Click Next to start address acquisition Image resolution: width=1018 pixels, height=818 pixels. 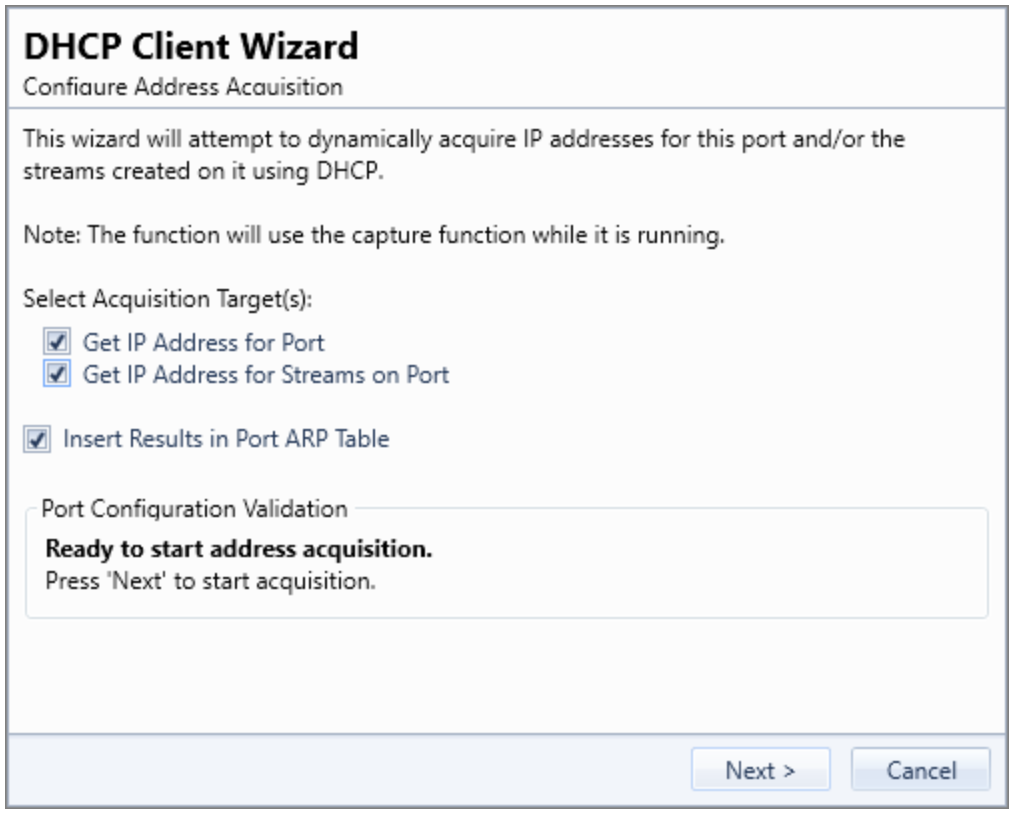click(760, 770)
